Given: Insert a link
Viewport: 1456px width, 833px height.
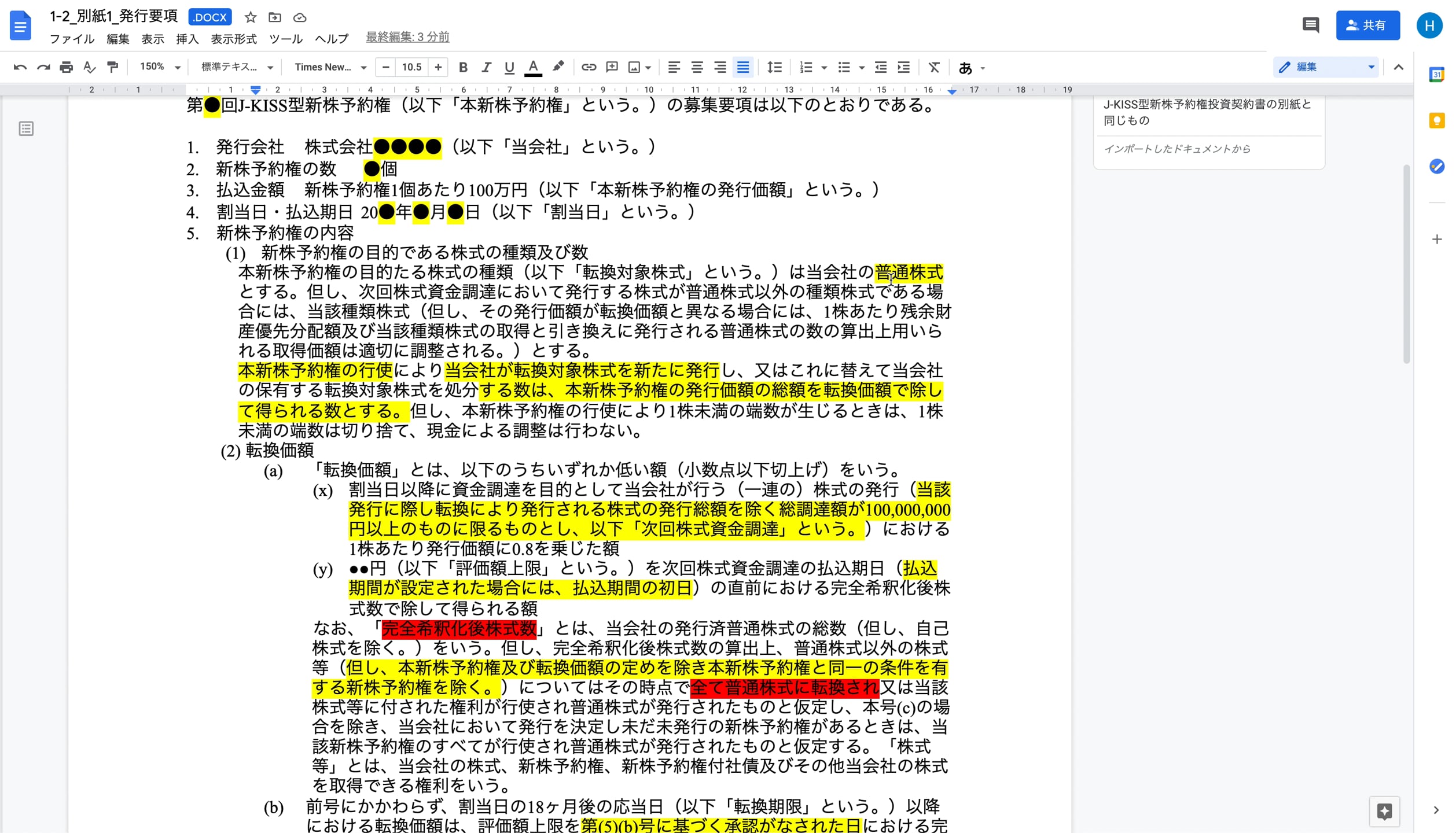Looking at the screenshot, I should pos(589,67).
